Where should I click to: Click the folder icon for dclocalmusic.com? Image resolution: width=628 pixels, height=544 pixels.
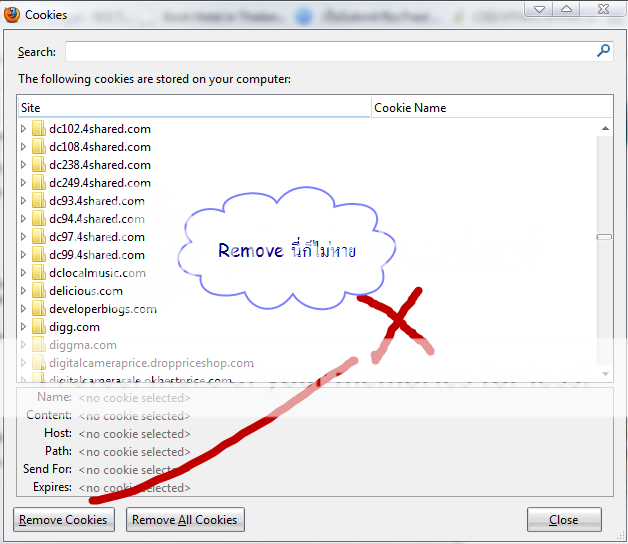click(38, 273)
